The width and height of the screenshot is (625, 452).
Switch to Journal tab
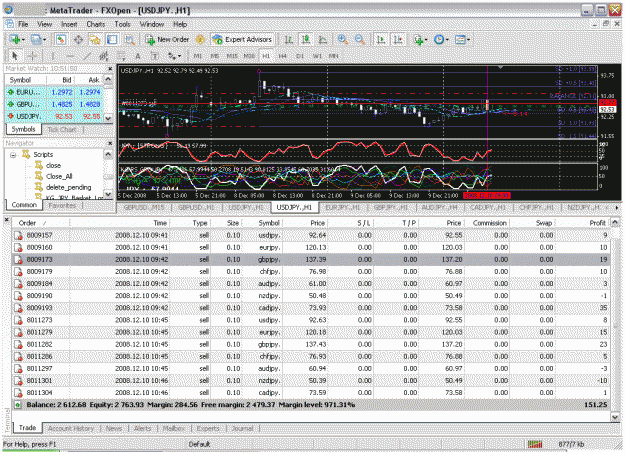[242, 428]
